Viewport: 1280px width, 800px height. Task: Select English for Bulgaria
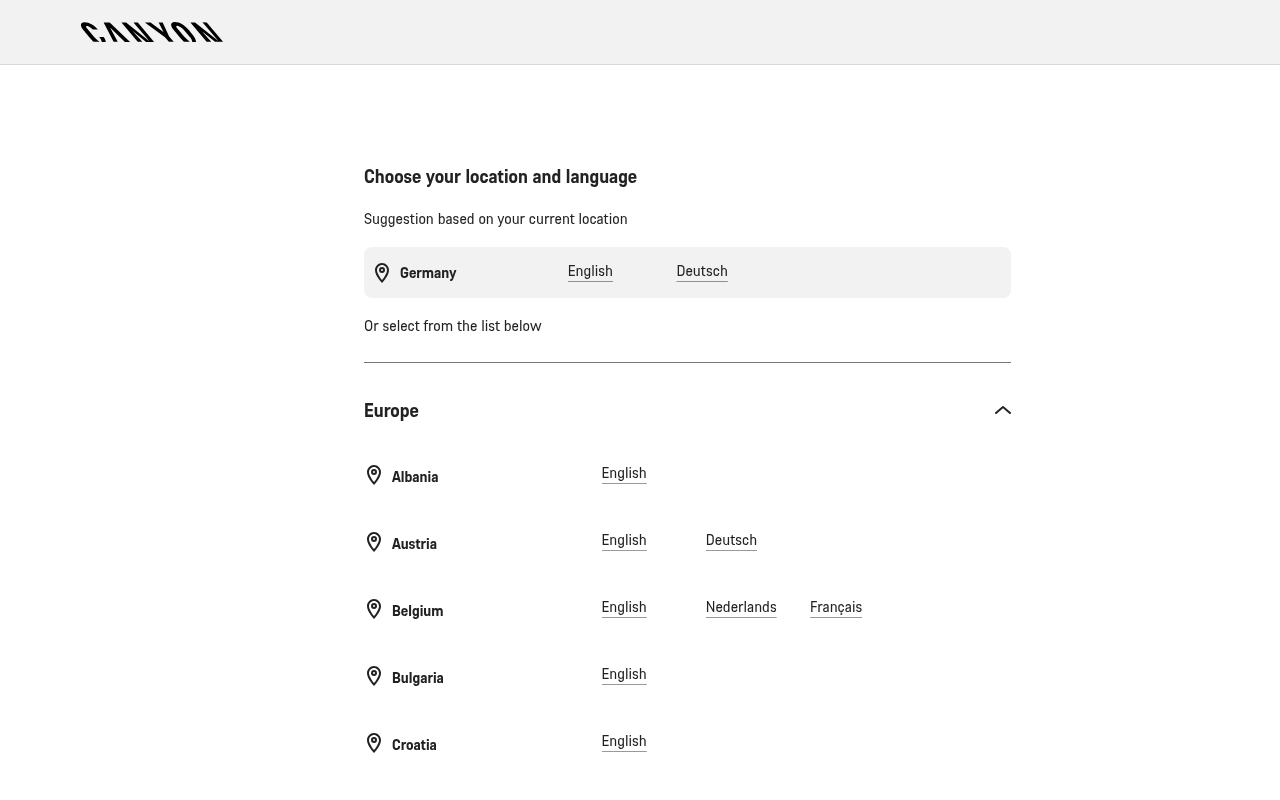coord(624,674)
